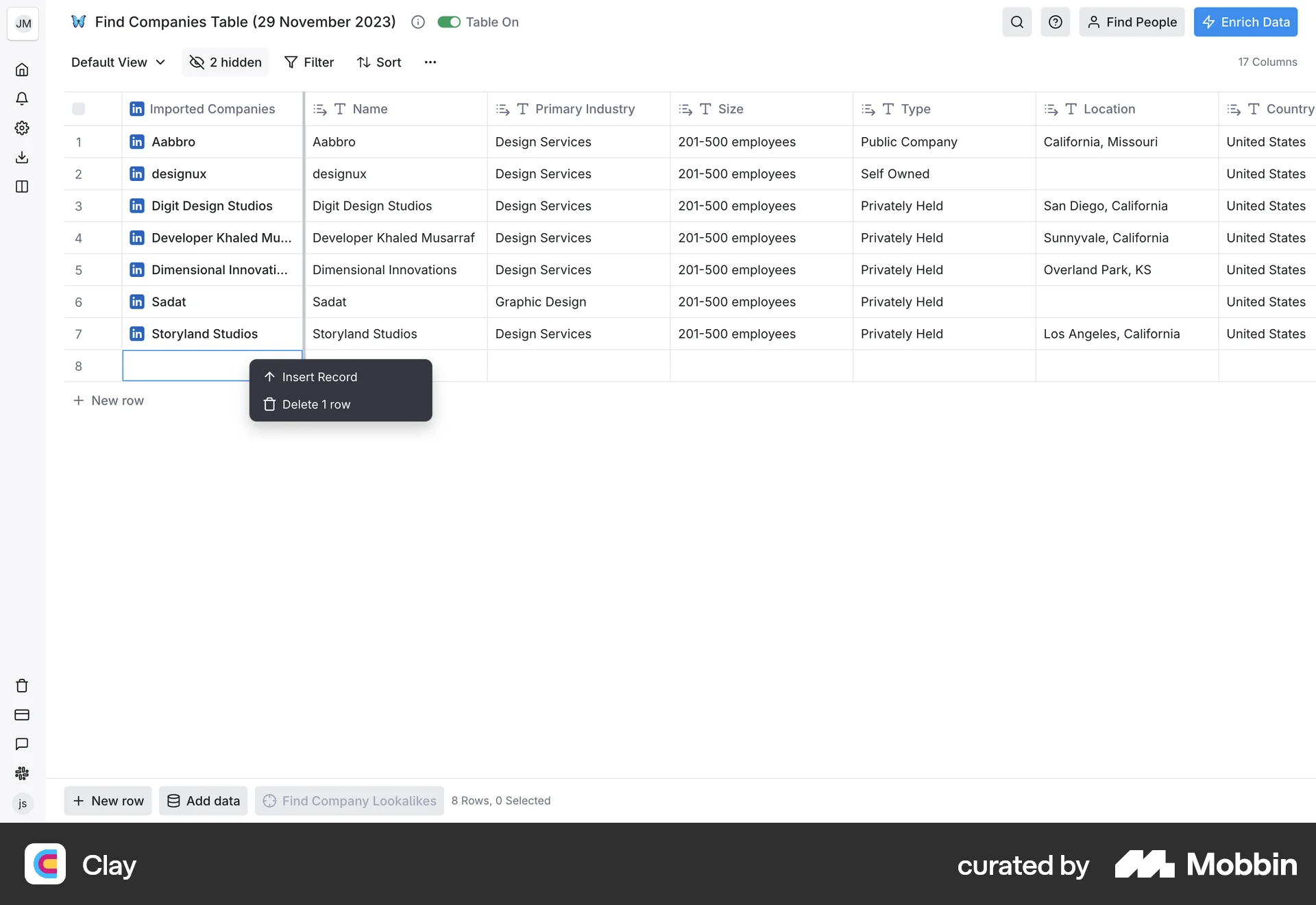
Task: Open the help question mark icon
Action: tap(1056, 22)
